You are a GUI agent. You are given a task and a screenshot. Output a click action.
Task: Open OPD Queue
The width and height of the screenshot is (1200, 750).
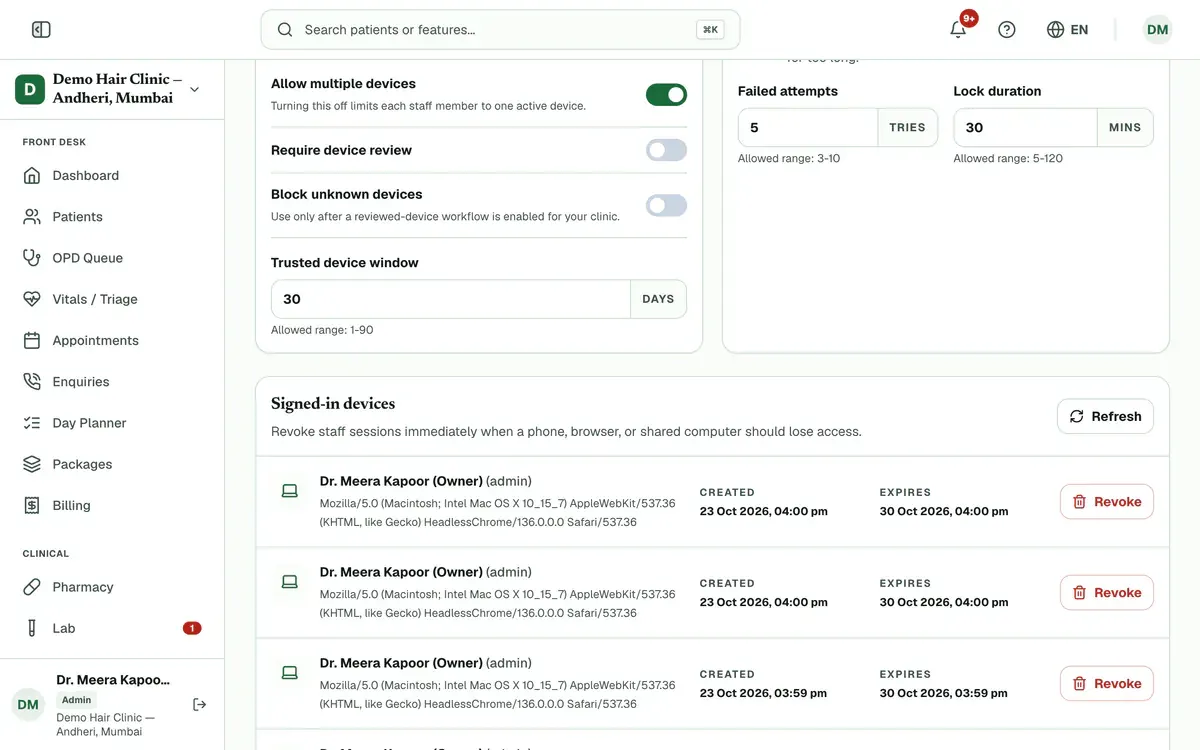[112, 258]
